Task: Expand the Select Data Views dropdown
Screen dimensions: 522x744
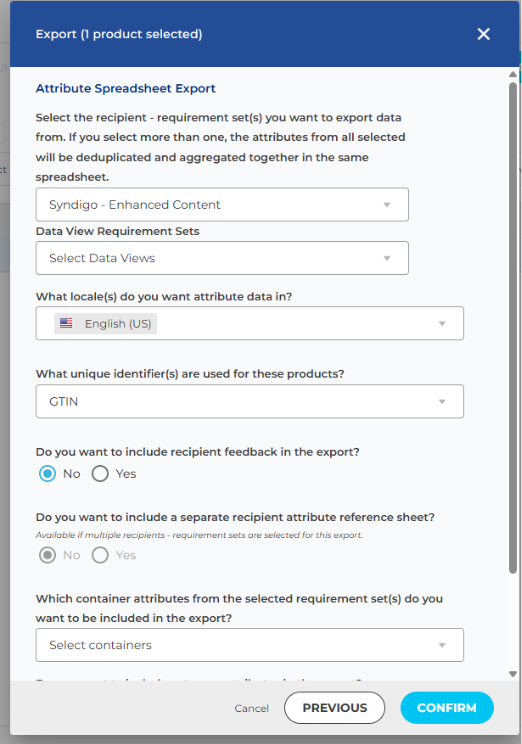Action: pos(222,258)
